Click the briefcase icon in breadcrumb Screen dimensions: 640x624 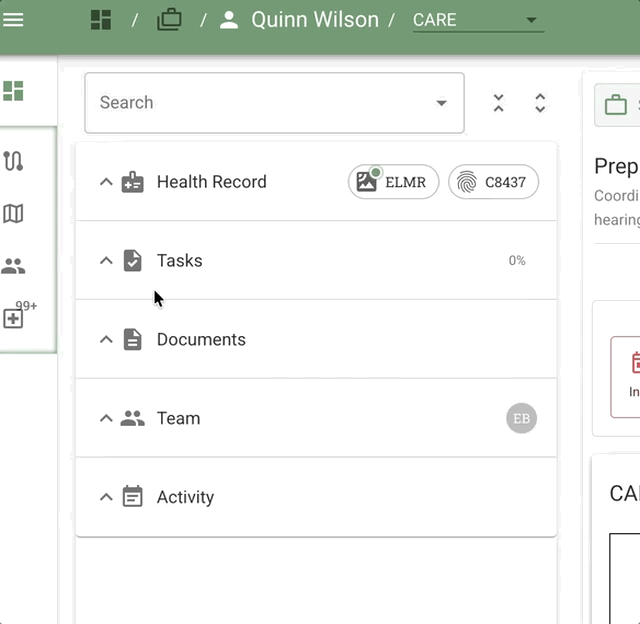[x=169, y=19]
